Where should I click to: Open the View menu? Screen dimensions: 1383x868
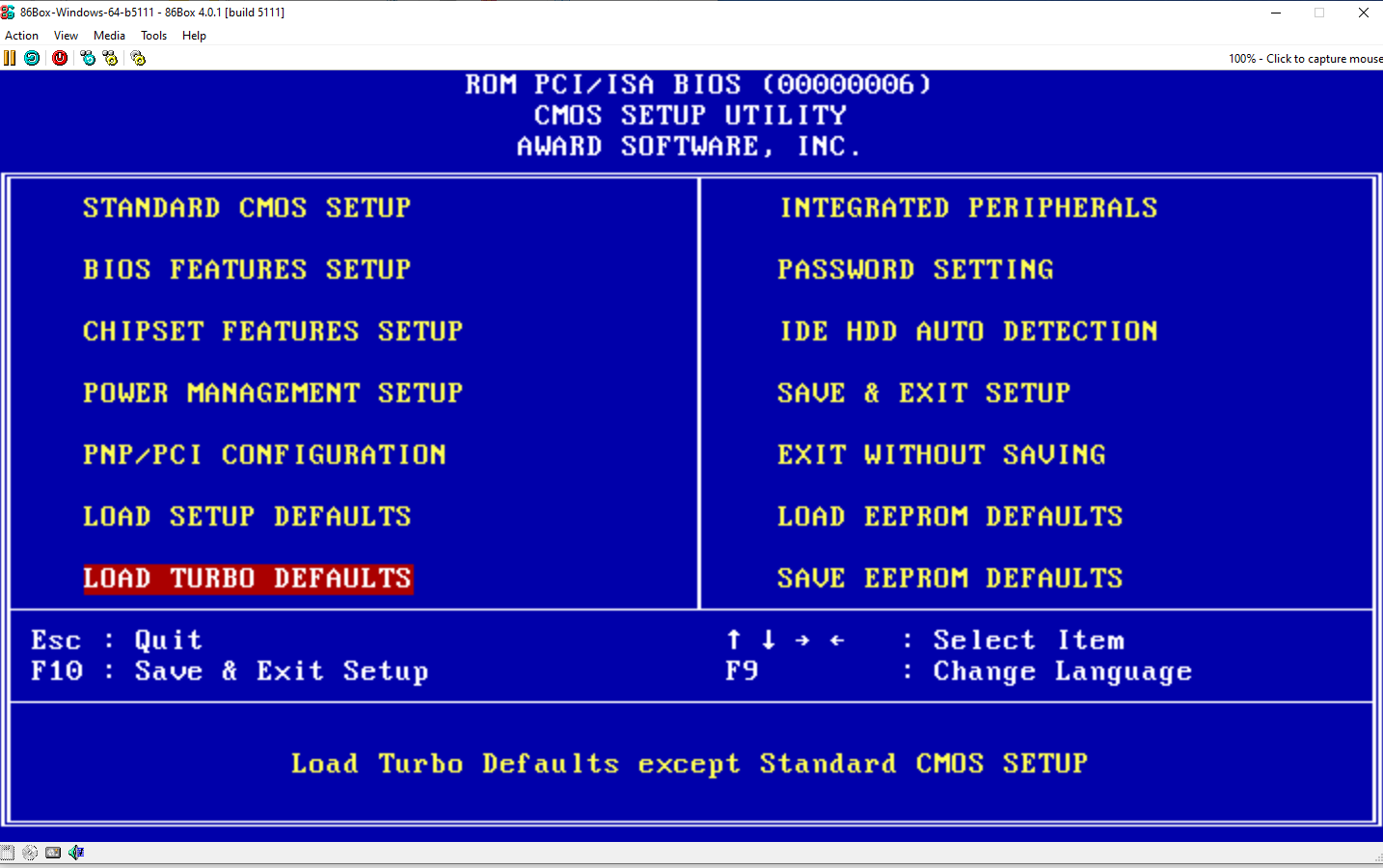point(66,36)
